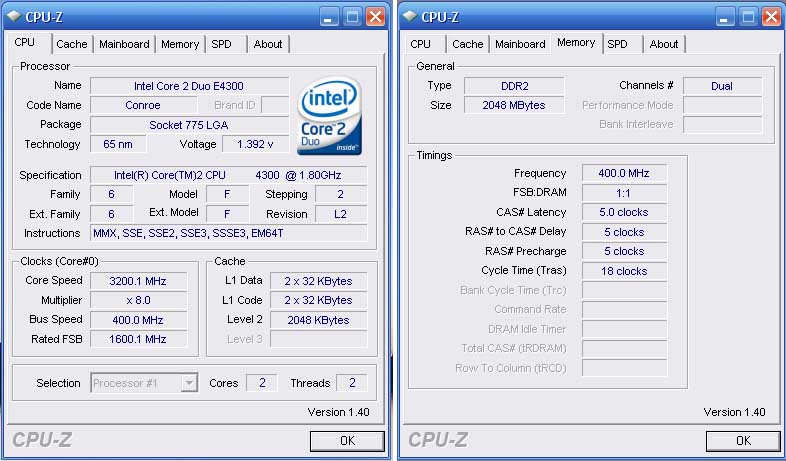786x461 pixels.
Task: Select Mainboard tab in right window
Action: 520,44
